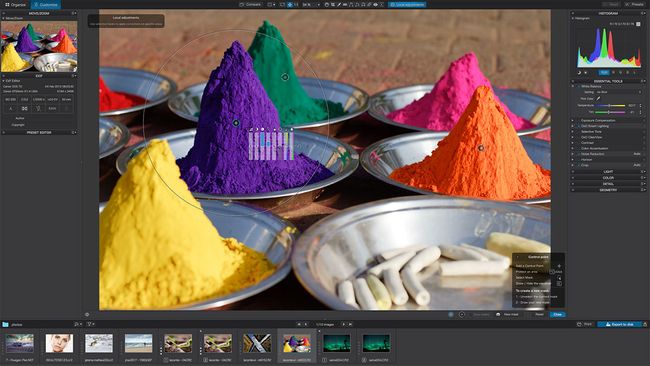This screenshot has height=366, width=650.
Task: Select the control point on green powder
Action: 285,77
